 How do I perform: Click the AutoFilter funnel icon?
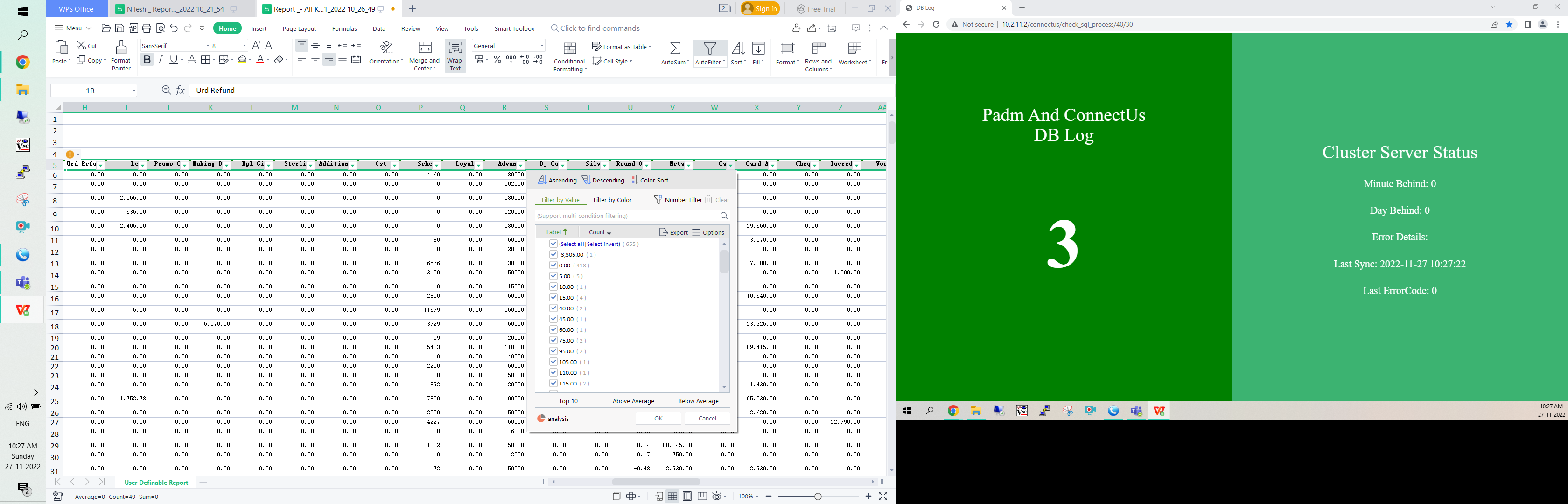click(710, 48)
